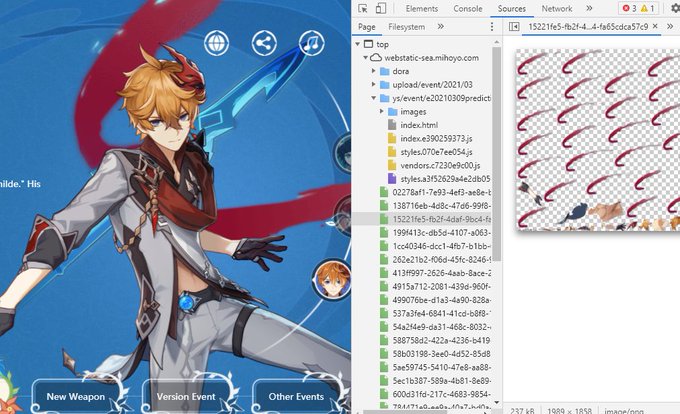Toggle the navigator sidebar icon

514,27
